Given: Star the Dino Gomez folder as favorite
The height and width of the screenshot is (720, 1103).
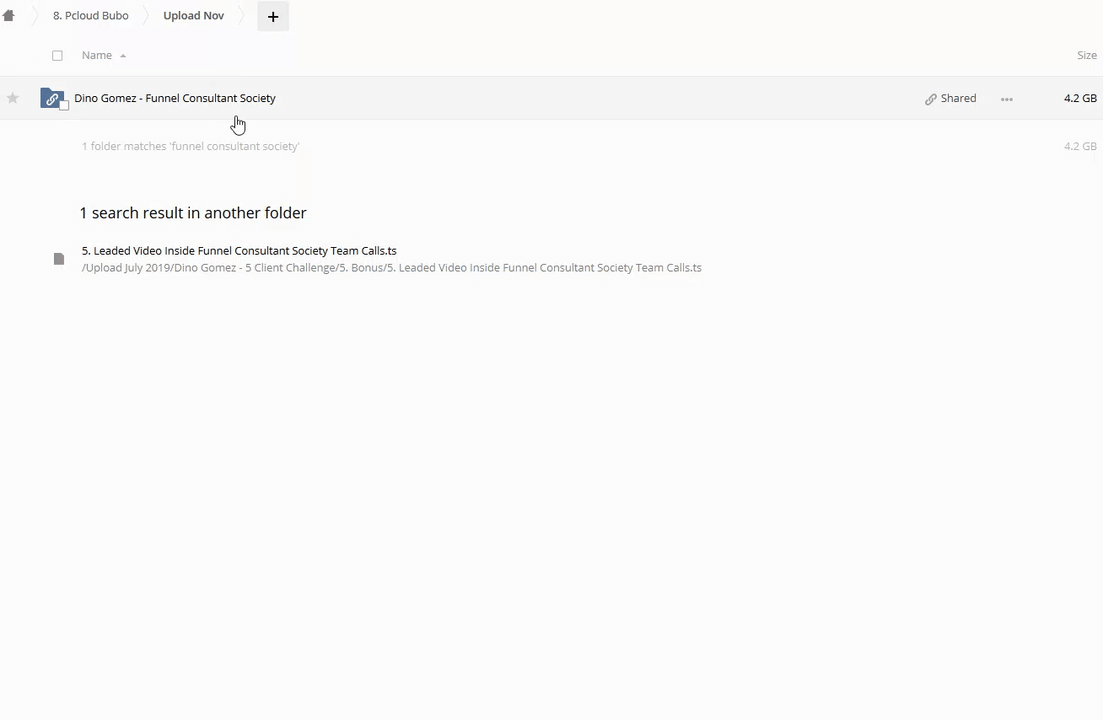Looking at the screenshot, I should pos(13,98).
